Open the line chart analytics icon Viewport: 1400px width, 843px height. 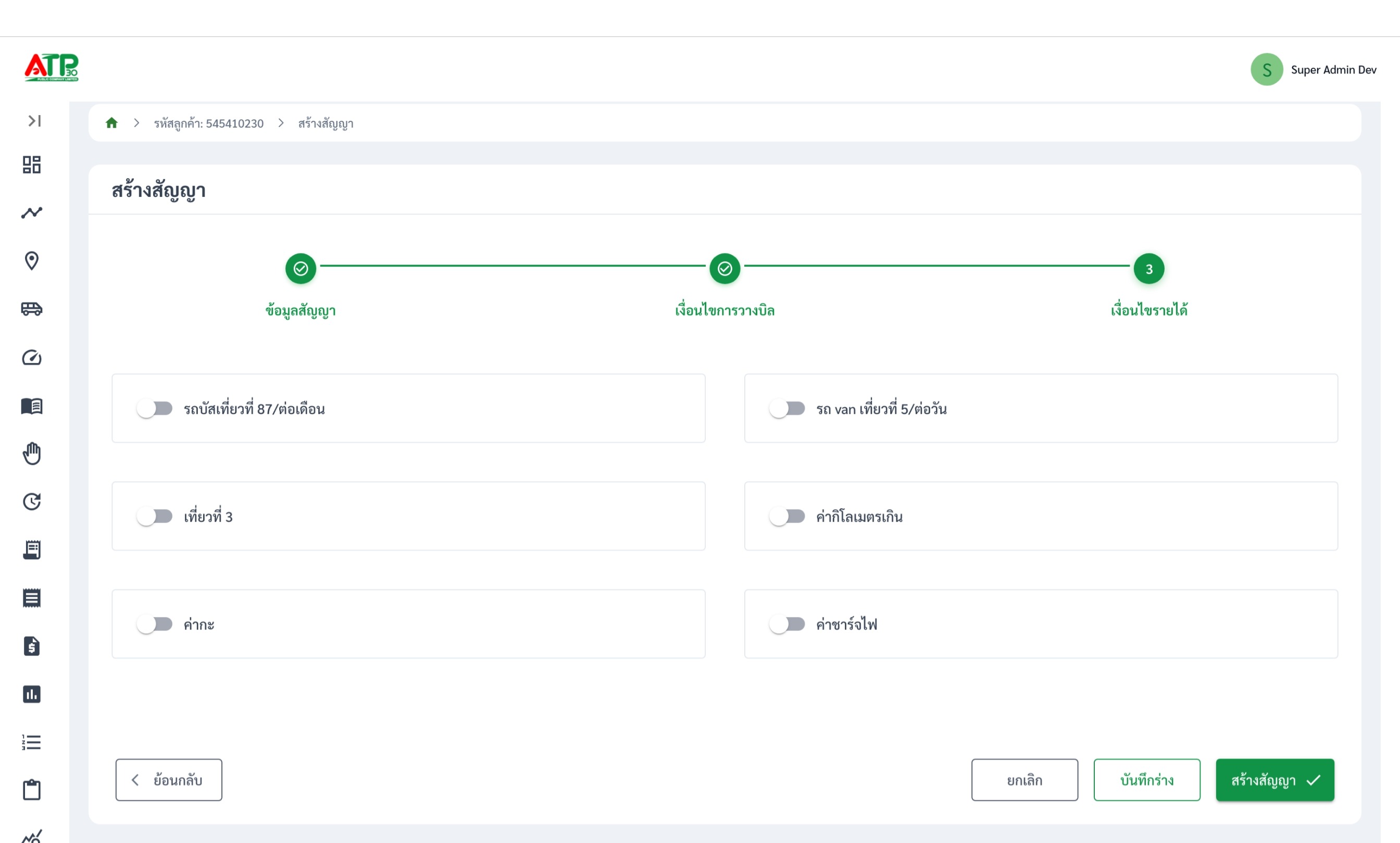[32, 212]
